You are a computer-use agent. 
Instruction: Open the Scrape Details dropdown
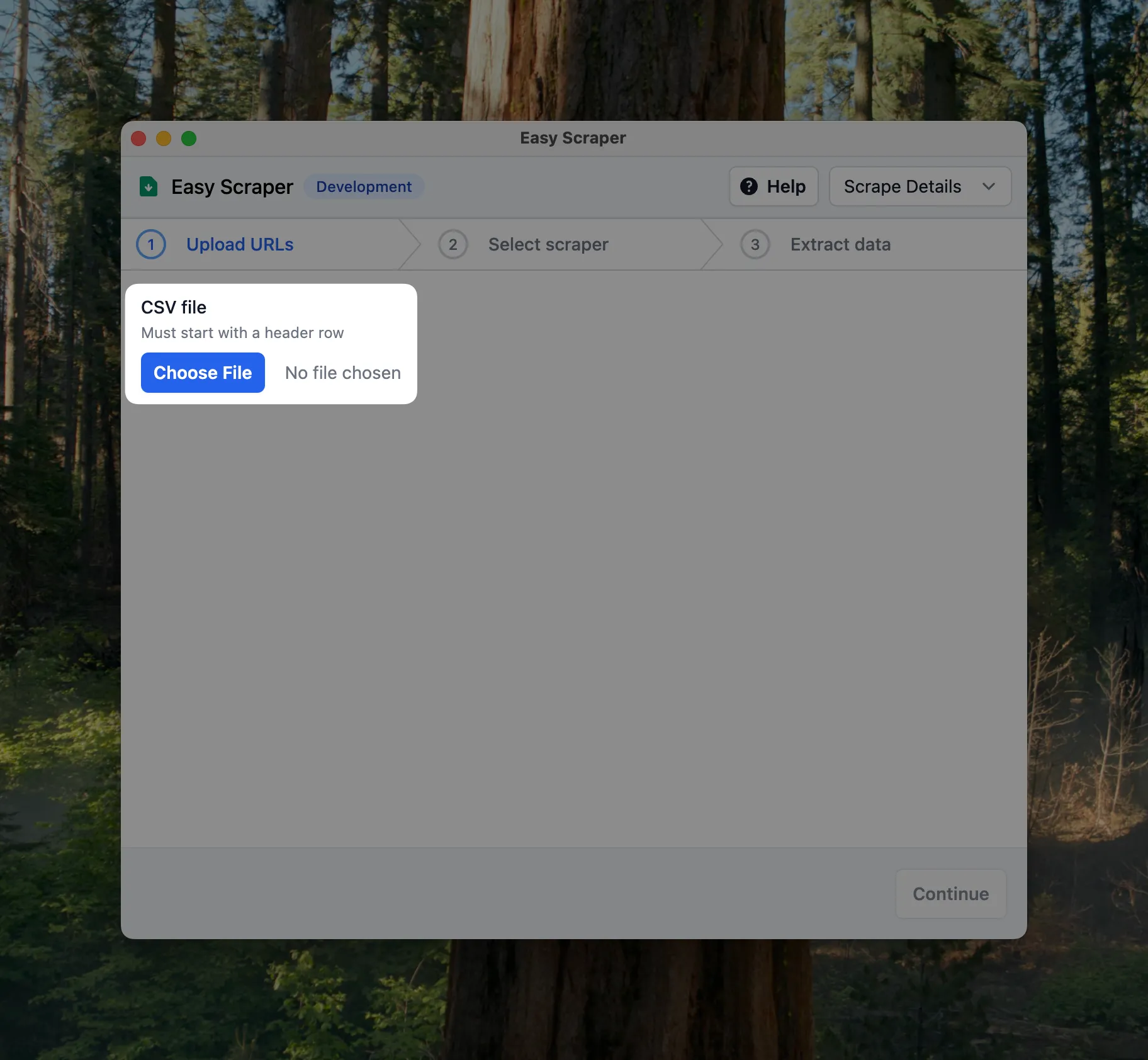[x=902, y=187]
